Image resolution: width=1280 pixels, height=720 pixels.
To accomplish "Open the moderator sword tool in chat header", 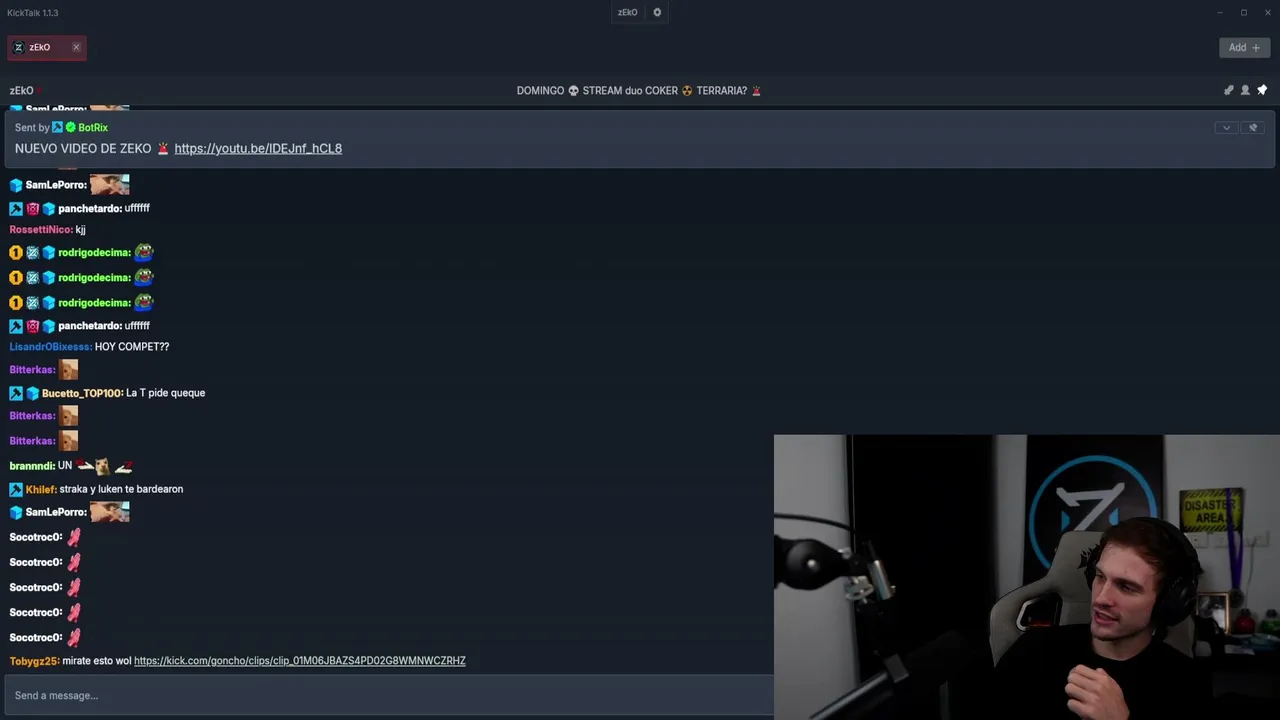I will click(x=1229, y=90).
